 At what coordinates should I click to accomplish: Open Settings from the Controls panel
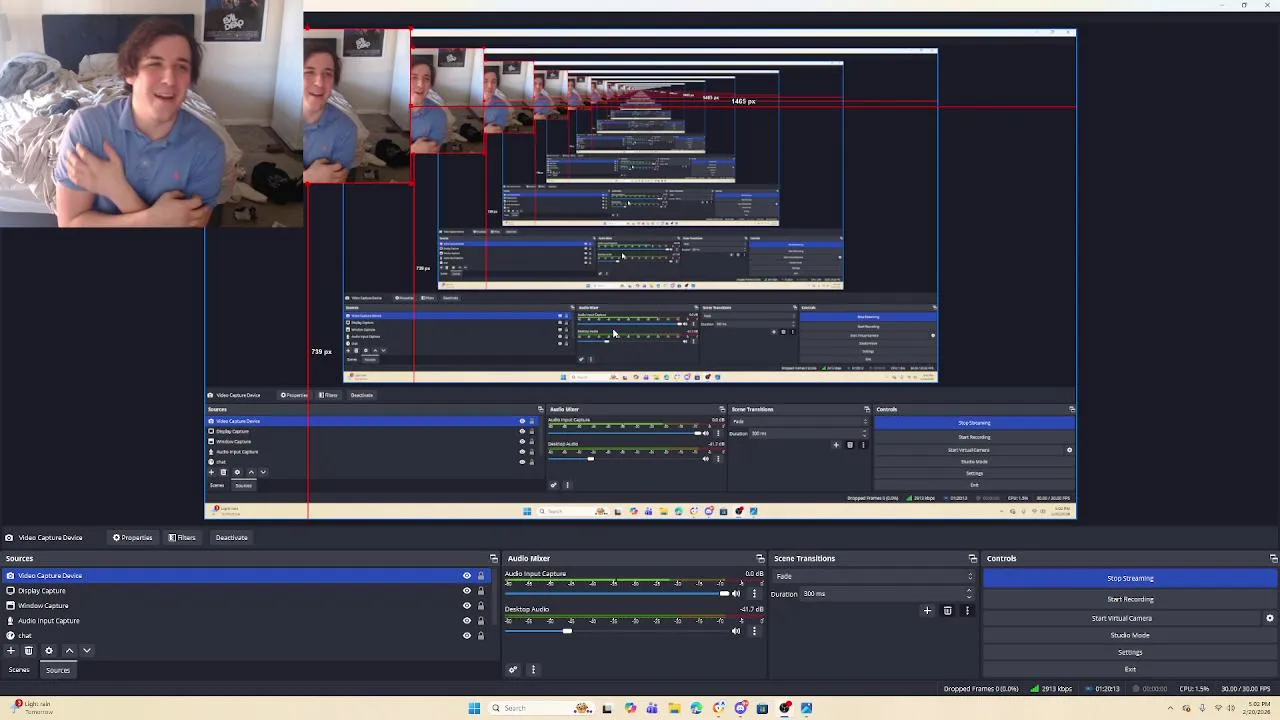1130,652
